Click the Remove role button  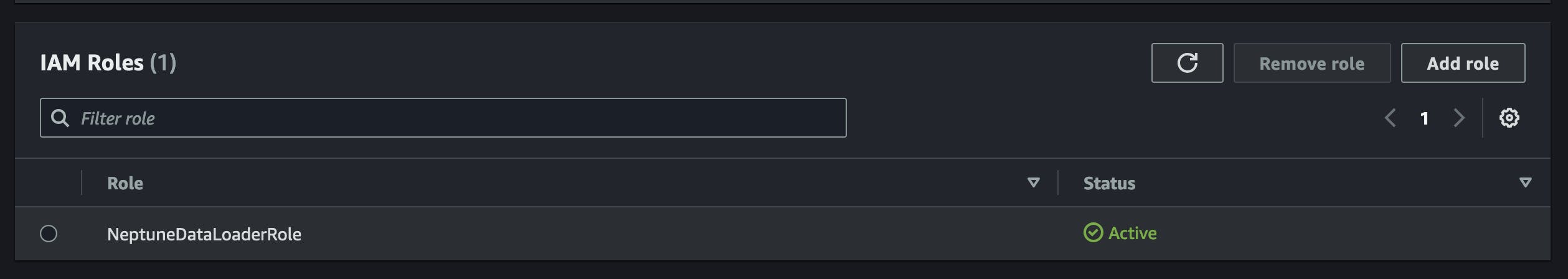click(1311, 63)
